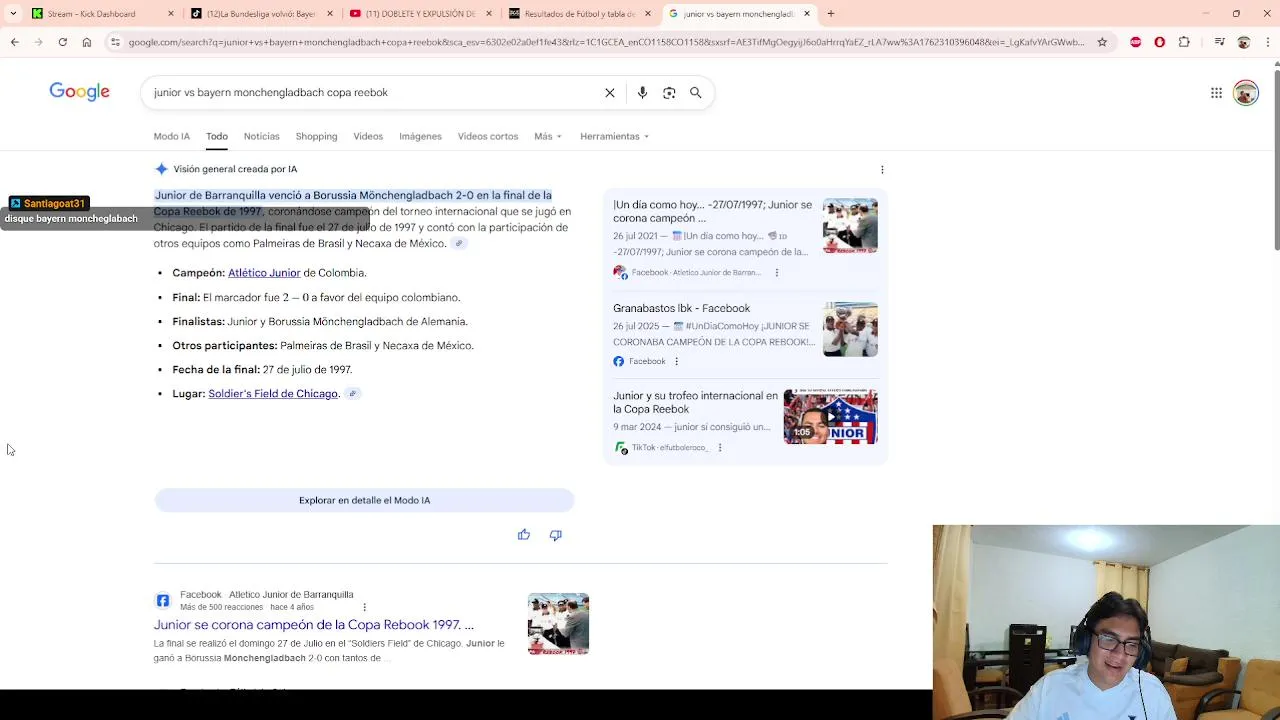Open the Chrome three-dot menu
1280x720 pixels.
click(1266, 42)
